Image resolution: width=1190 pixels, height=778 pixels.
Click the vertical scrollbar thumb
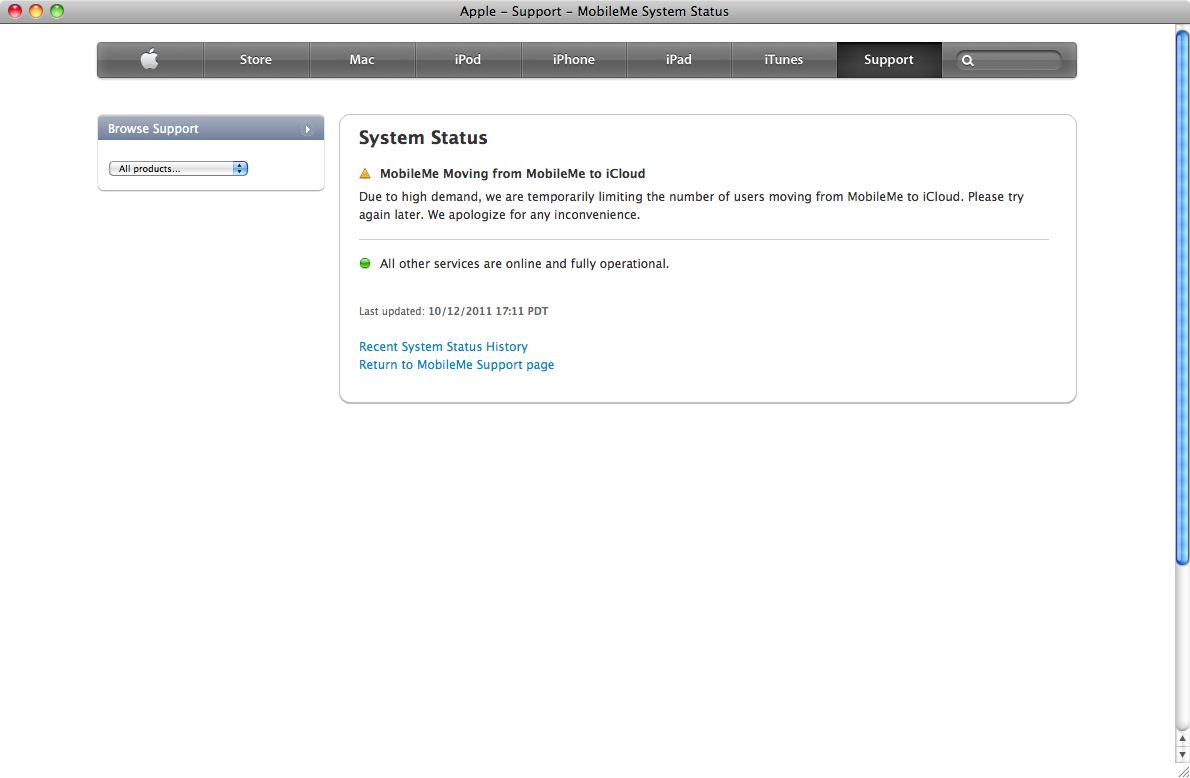1182,296
